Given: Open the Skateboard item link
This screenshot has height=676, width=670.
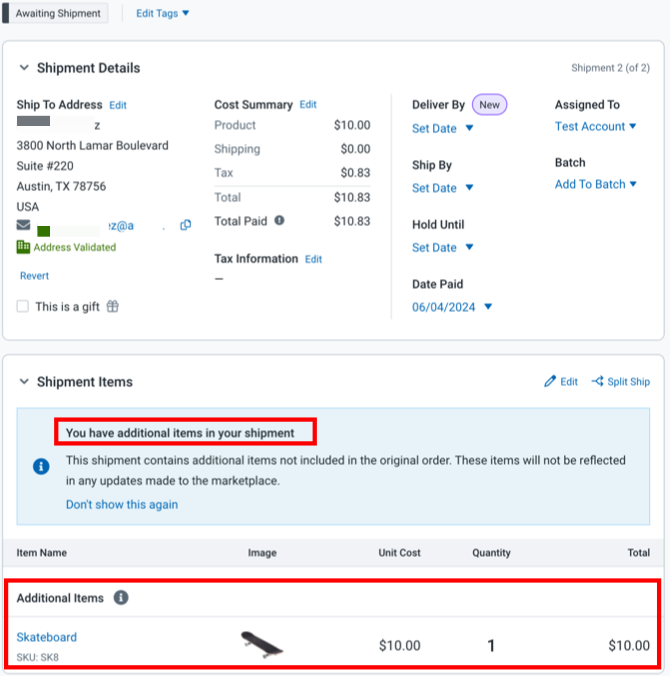Looking at the screenshot, I should [47, 637].
